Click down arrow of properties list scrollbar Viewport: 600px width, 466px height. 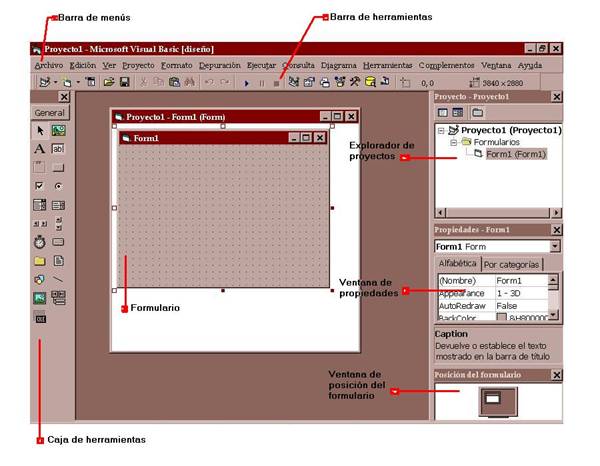tap(553, 314)
